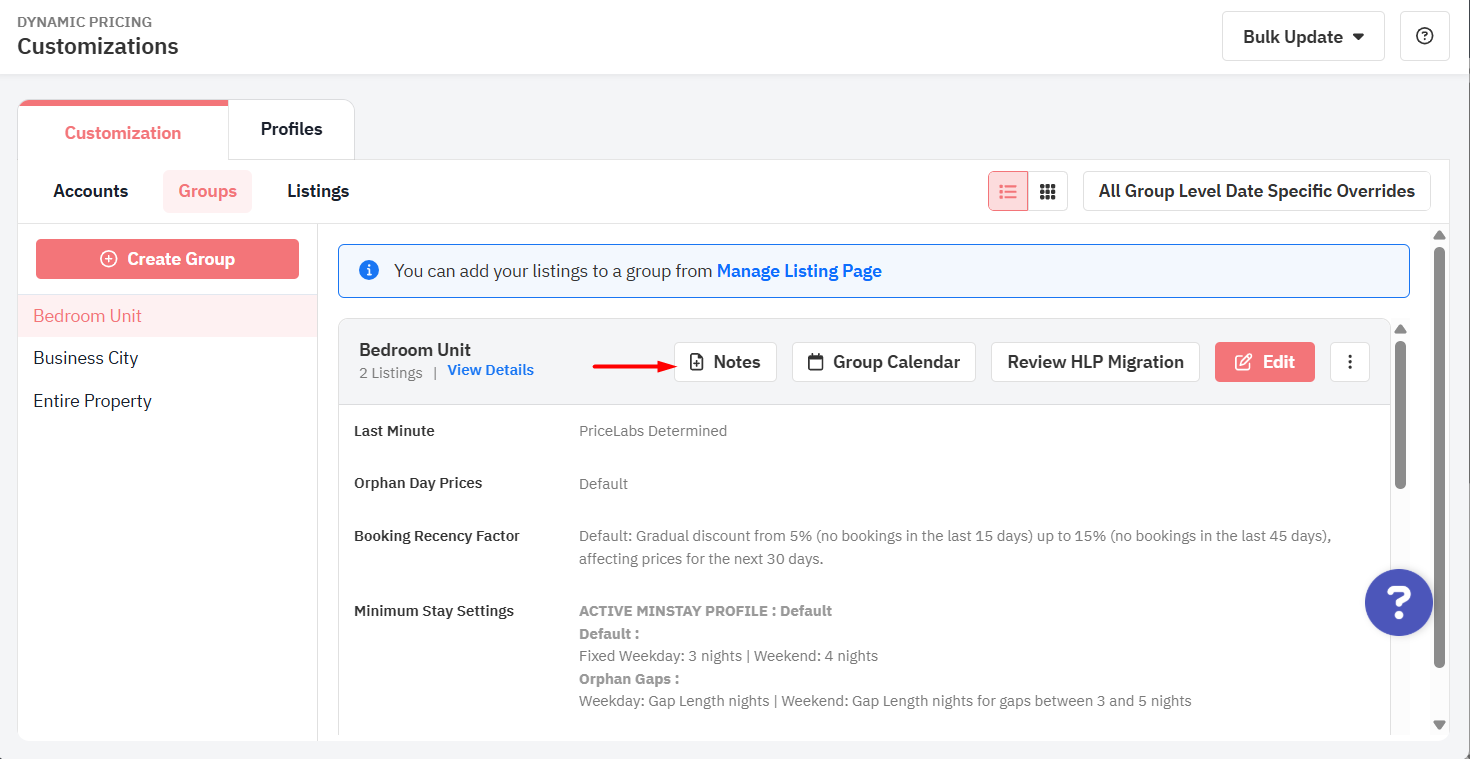Image resolution: width=1470 pixels, height=759 pixels.
Task: Open Notes for Bedroom Unit group
Action: click(x=725, y=362)
